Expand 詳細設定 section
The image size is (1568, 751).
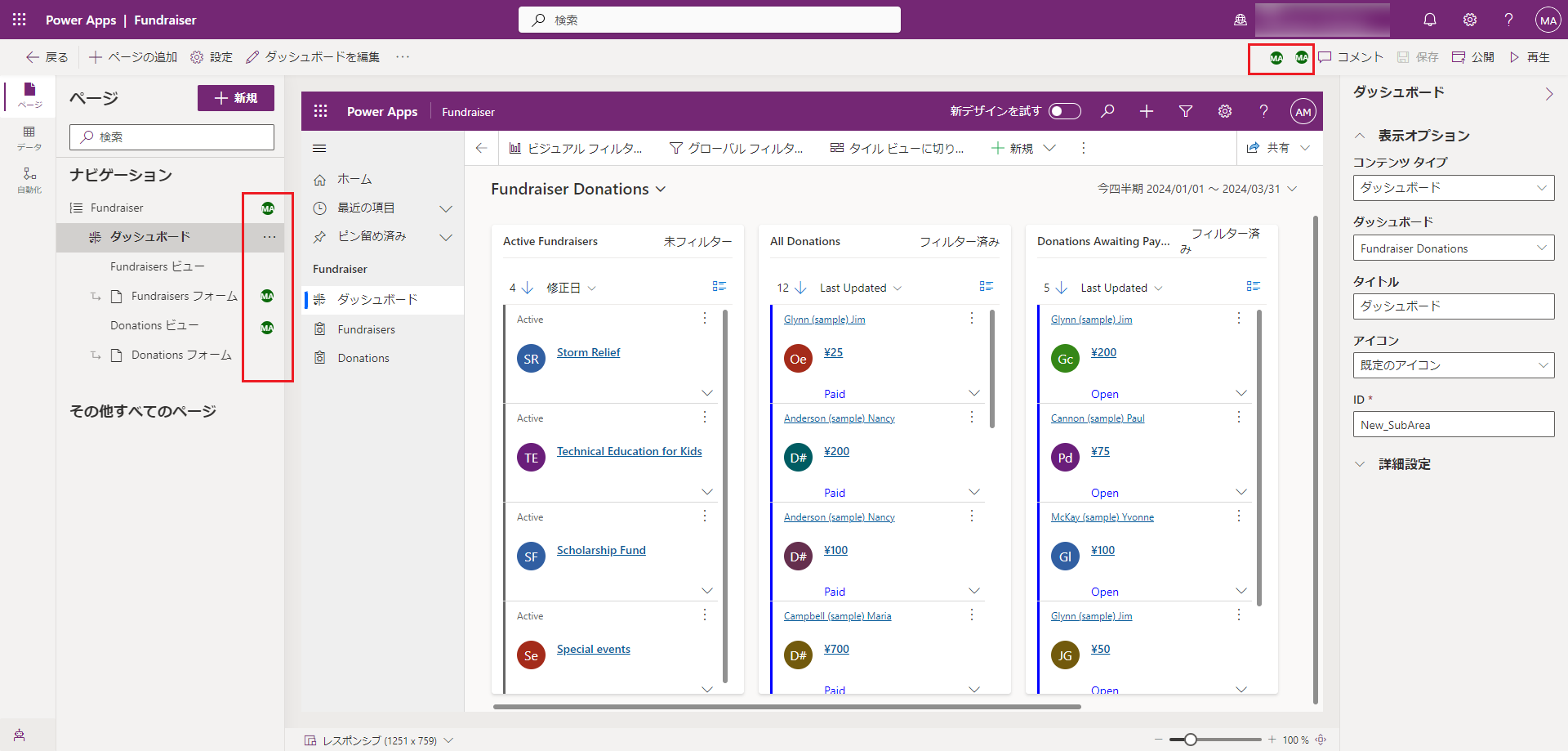(1360, 464)
